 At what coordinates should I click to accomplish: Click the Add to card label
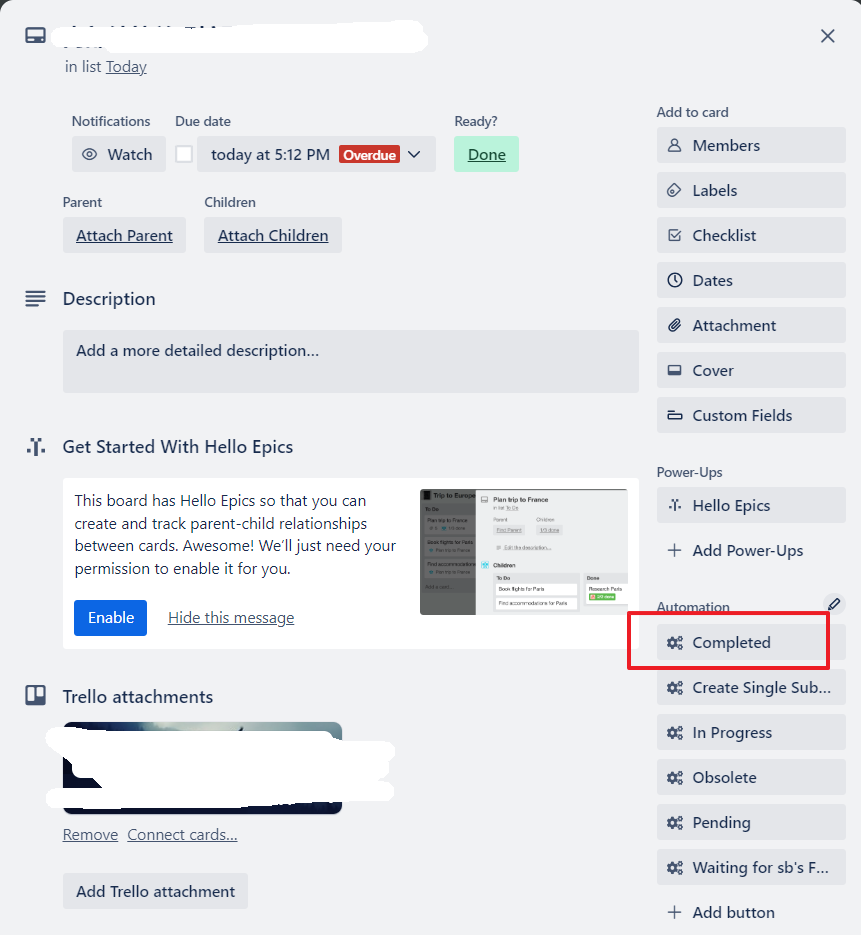(692, 112)
